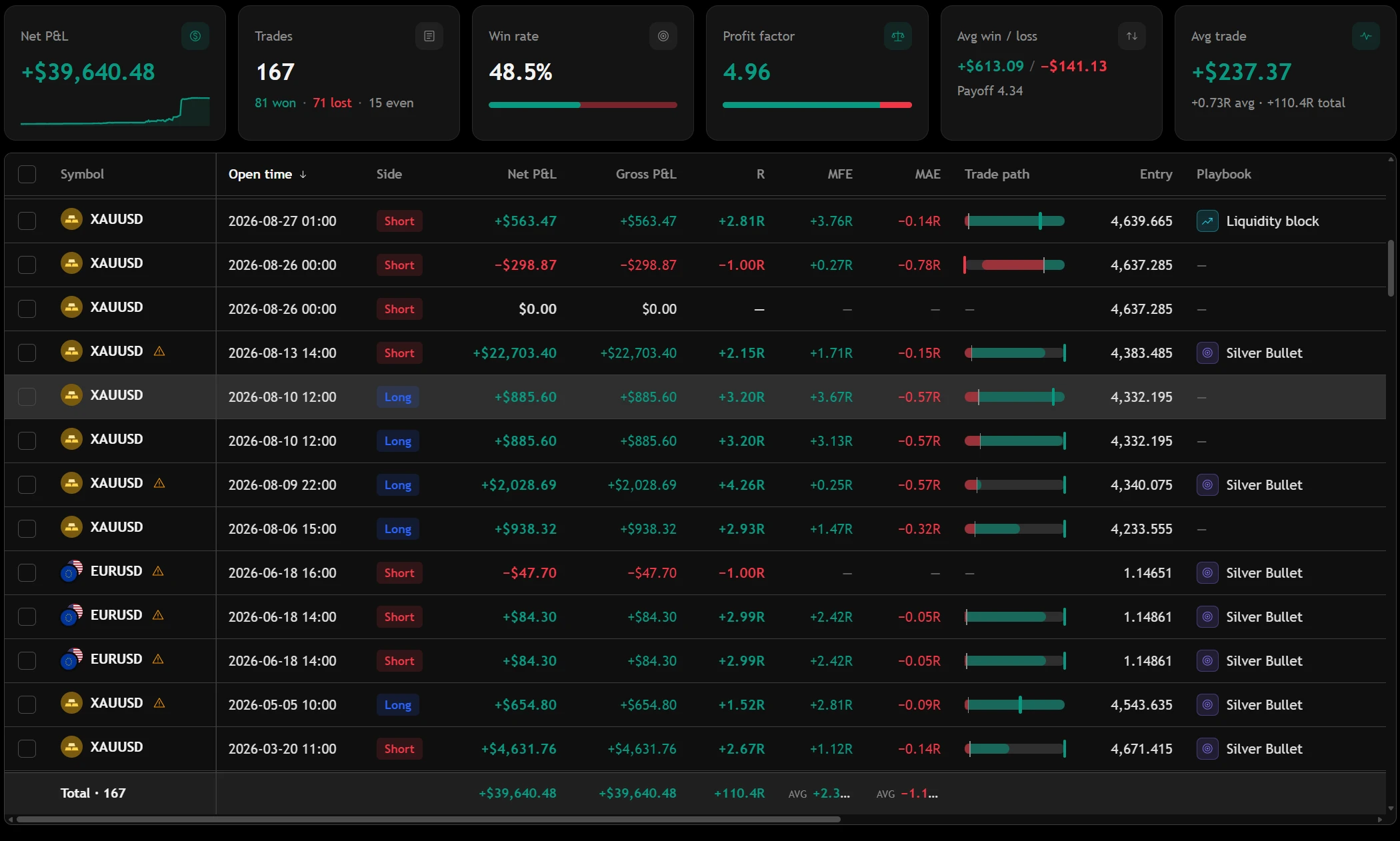Viewport: 1400px width, 841px height.
Task: Click the Long tag in the 2026-08-06 row
Action: point(397,529)
